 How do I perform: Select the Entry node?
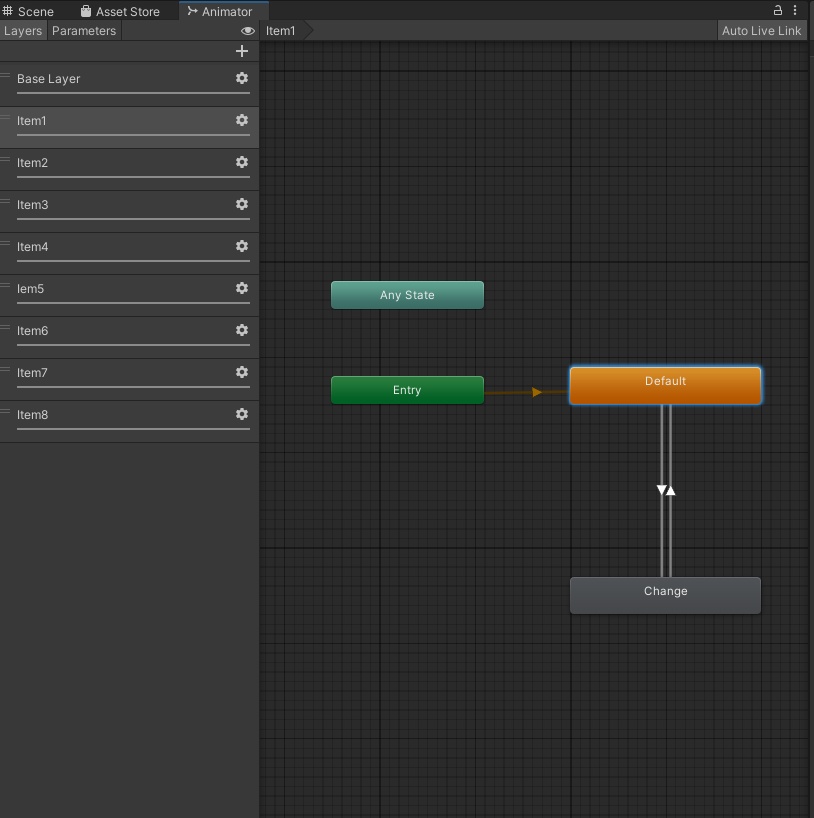[x=407, y=390]
